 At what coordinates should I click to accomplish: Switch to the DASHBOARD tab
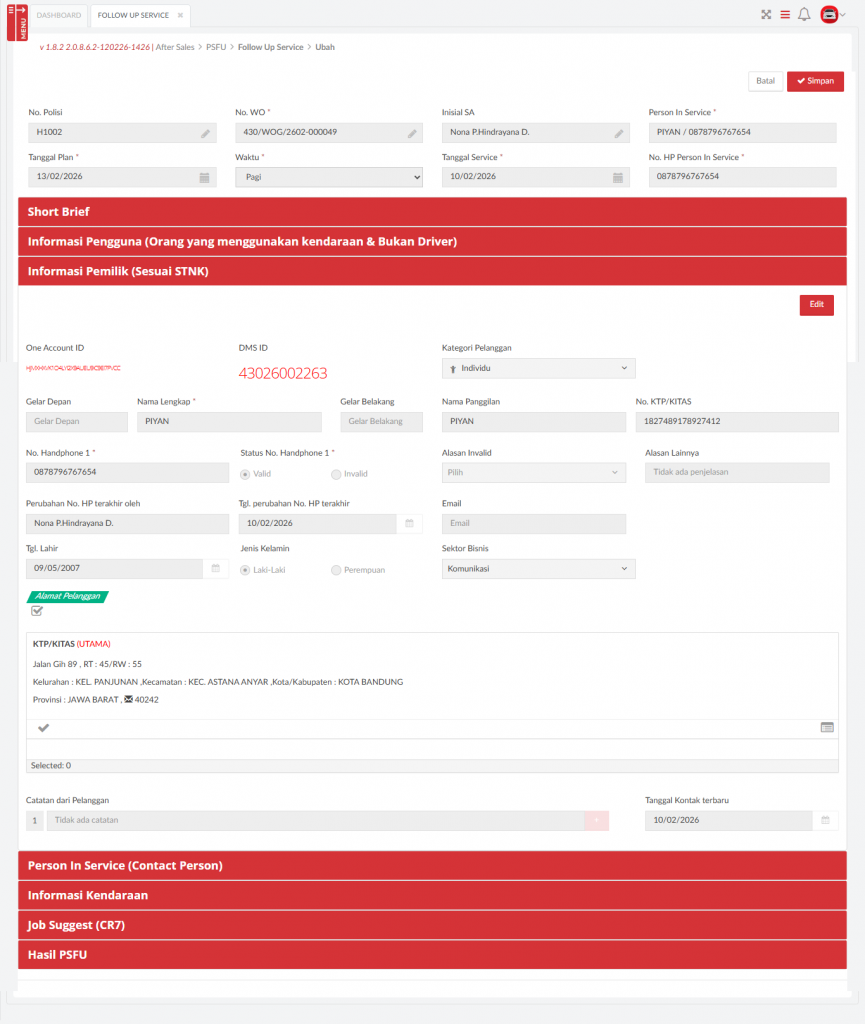click(x=59, y=16)
